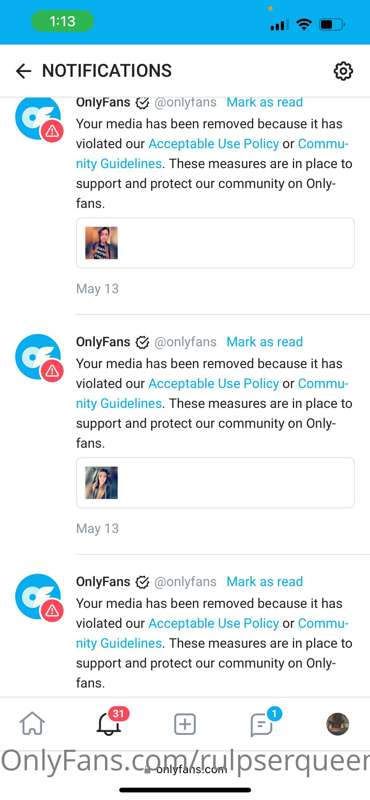This screenshot has width=370, height=800.
Task: Open Acceptable Use Policy in first notification
Action: pyautogui.click(x=213, y=144)
